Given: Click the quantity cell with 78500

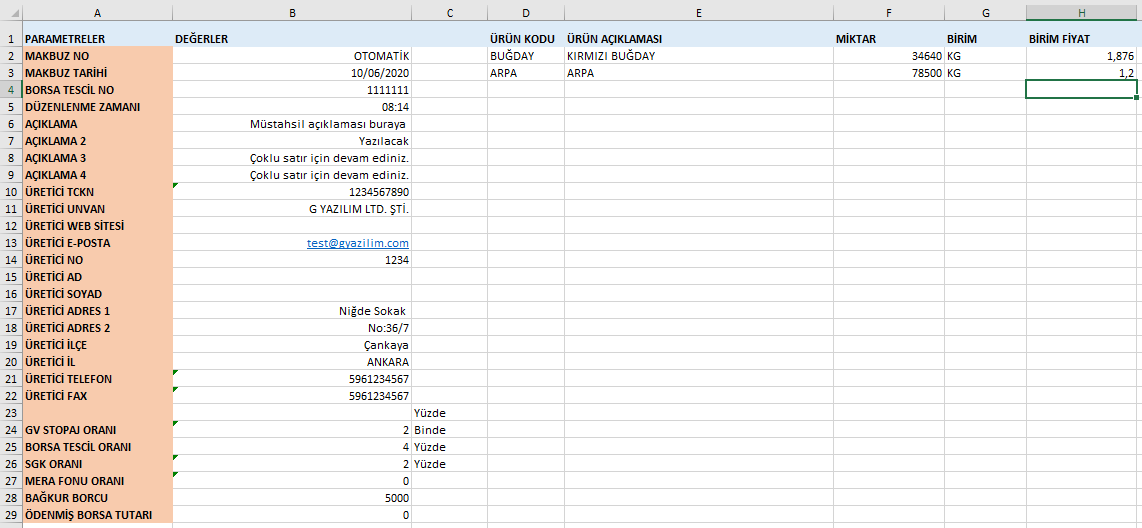Looking at the screenshot, I should pyautogui.click(x=888, y=73).
